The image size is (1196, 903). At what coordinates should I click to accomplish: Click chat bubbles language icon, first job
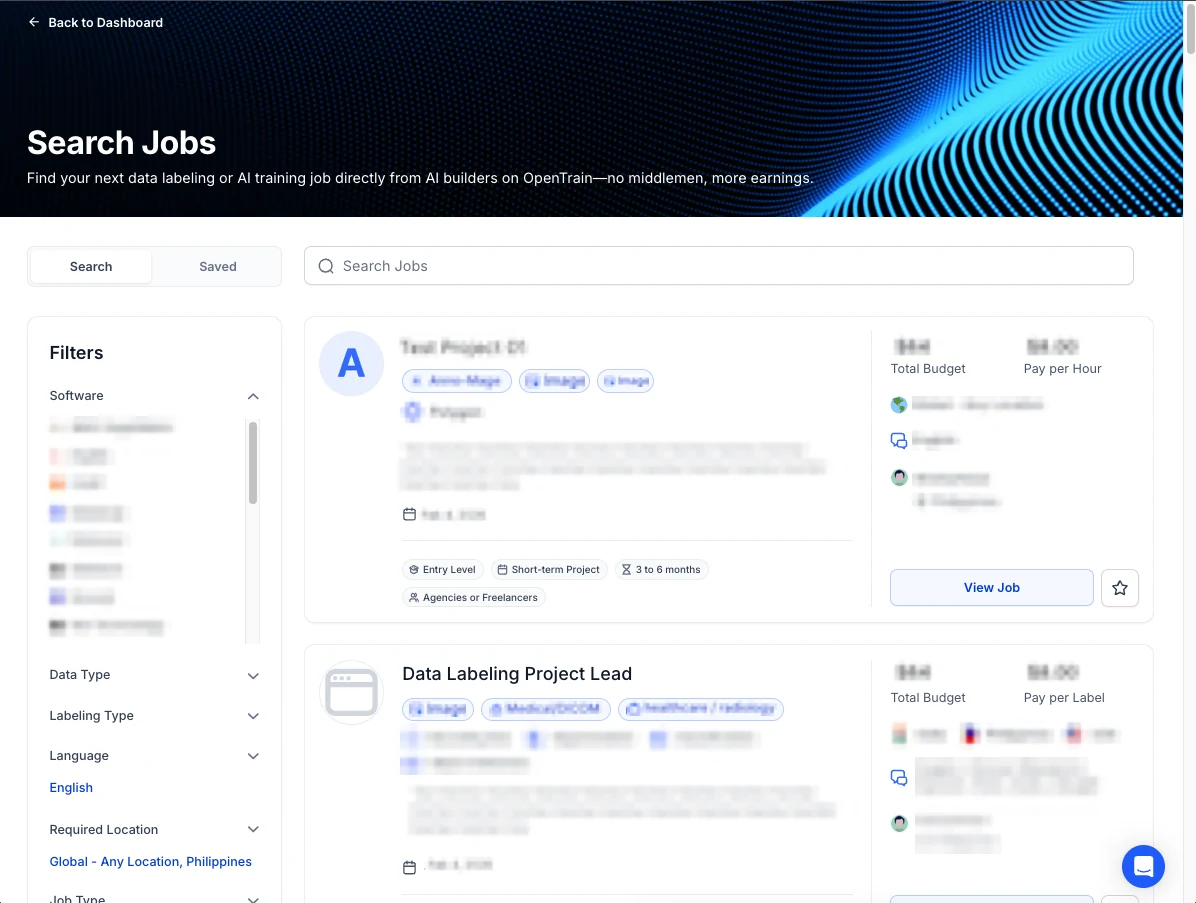click(899, 440)
